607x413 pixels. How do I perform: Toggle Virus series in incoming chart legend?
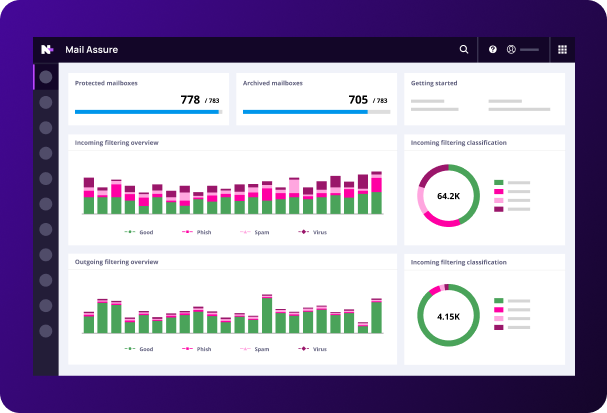[x=312, y=232]
